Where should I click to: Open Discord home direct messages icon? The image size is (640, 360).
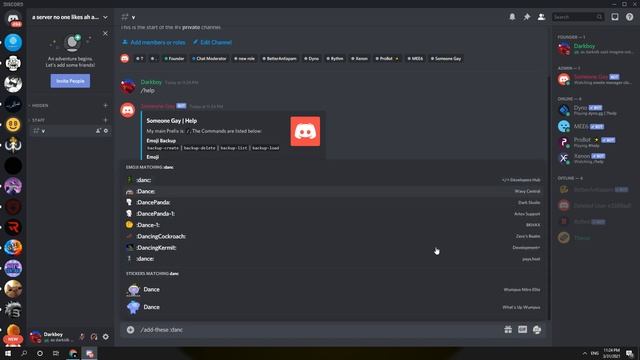point(13,19)
